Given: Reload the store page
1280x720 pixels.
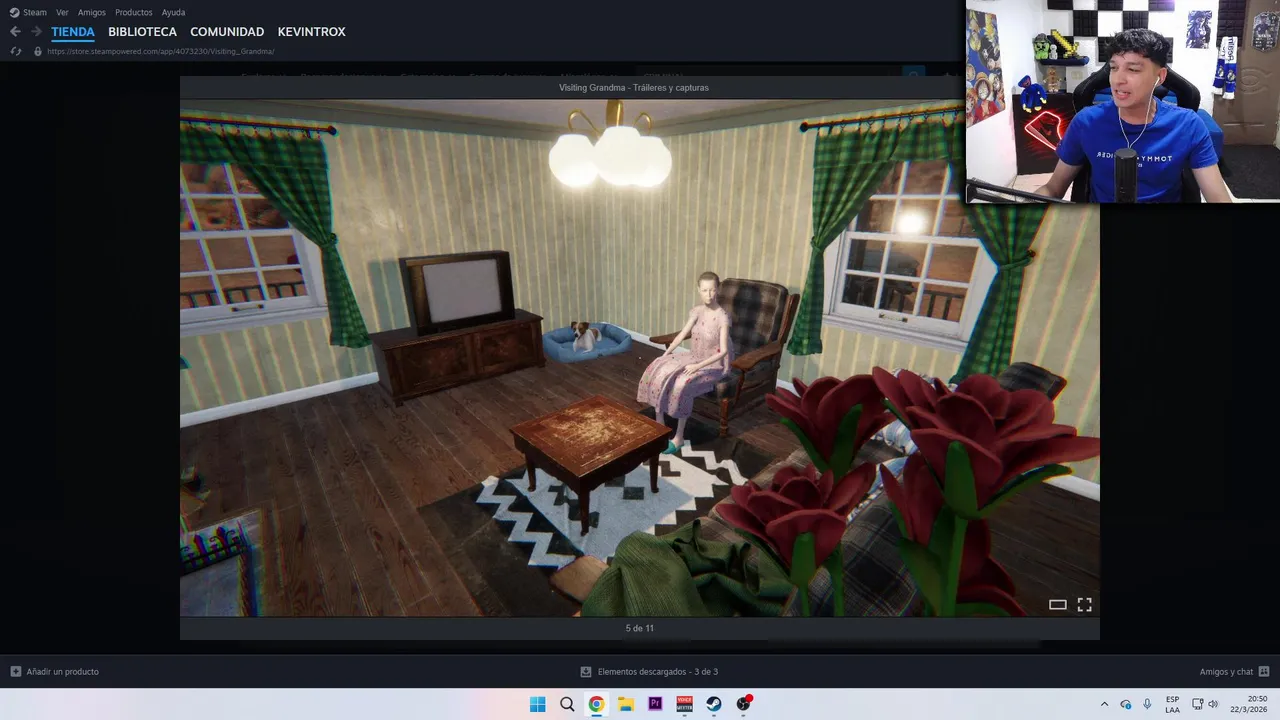Looking at the screenshot, I should point(15,51).
